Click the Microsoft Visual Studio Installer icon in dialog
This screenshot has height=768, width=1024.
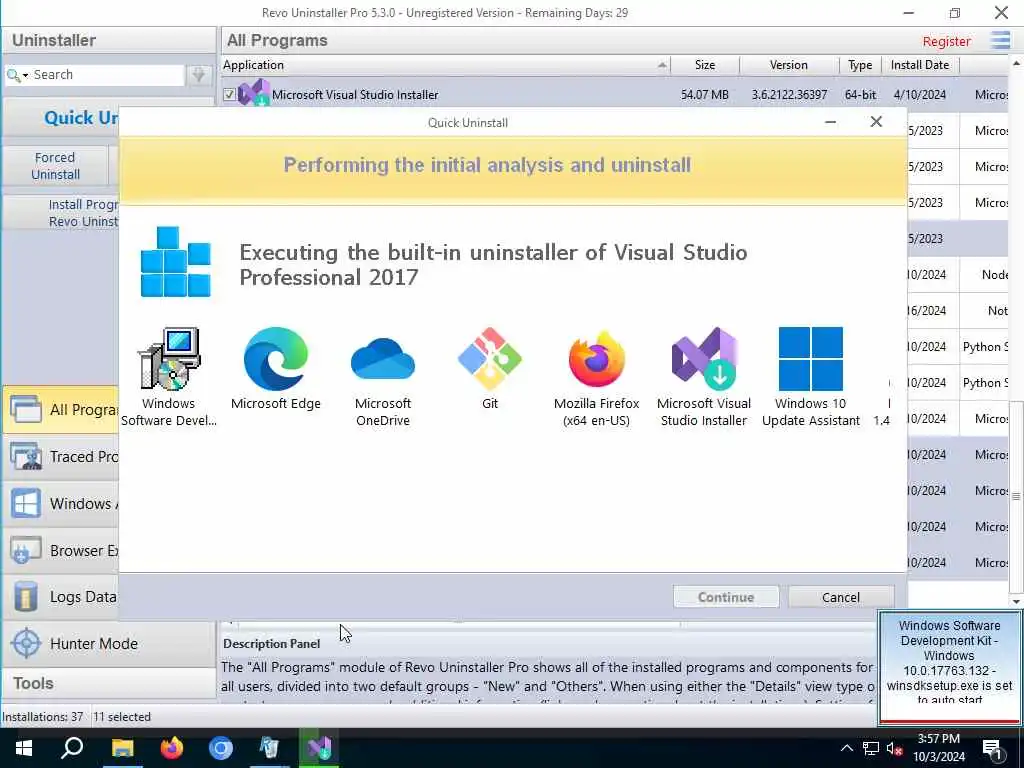pyautogui.click(x=704, y=359)
